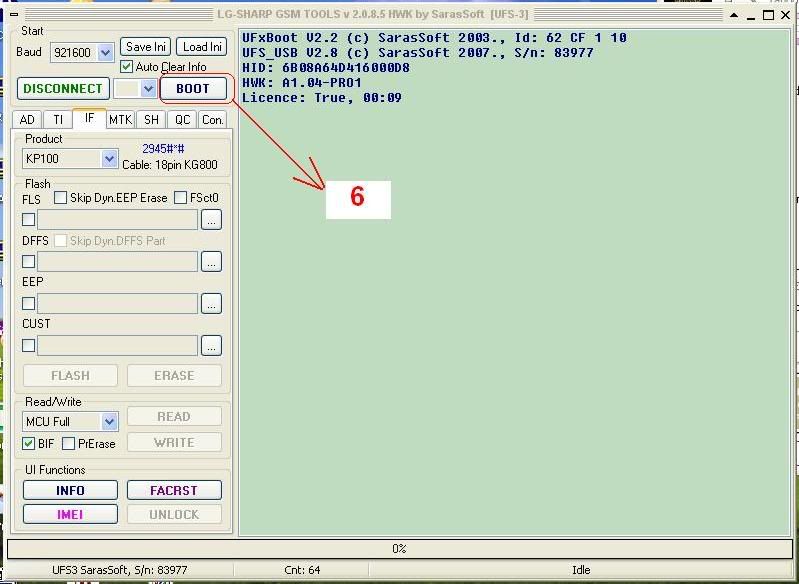Screen dimensions: 799x584
Task: Click the Load Ini button
Action: [x=202, y=47]
